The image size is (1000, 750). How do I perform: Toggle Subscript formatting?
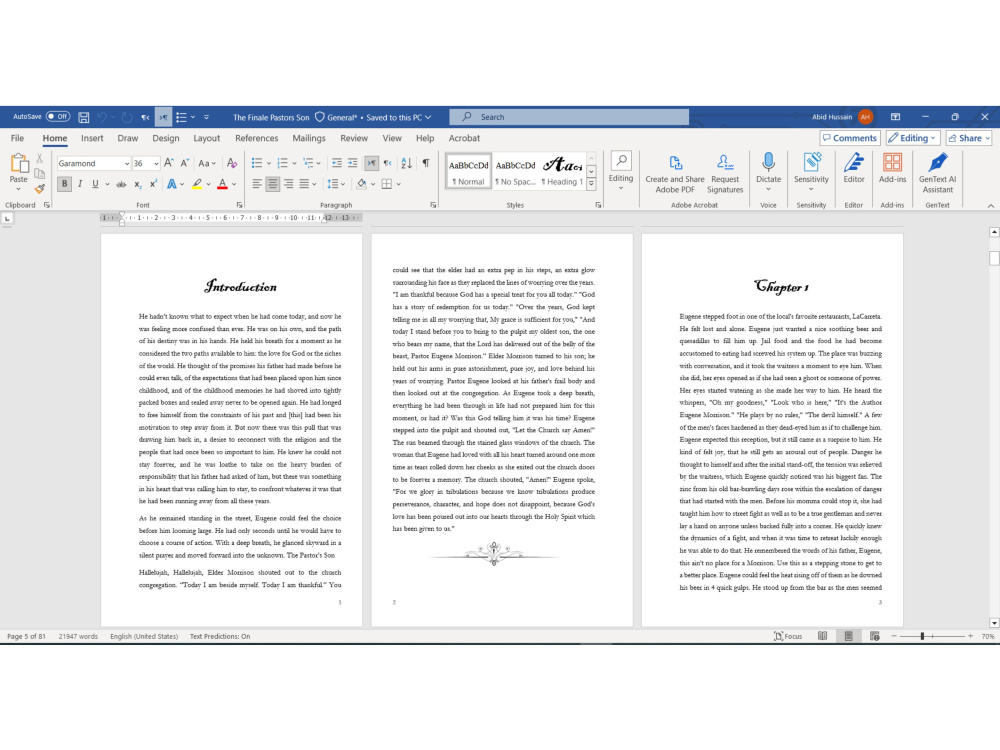pyautogui.click(x=138, y=184)
